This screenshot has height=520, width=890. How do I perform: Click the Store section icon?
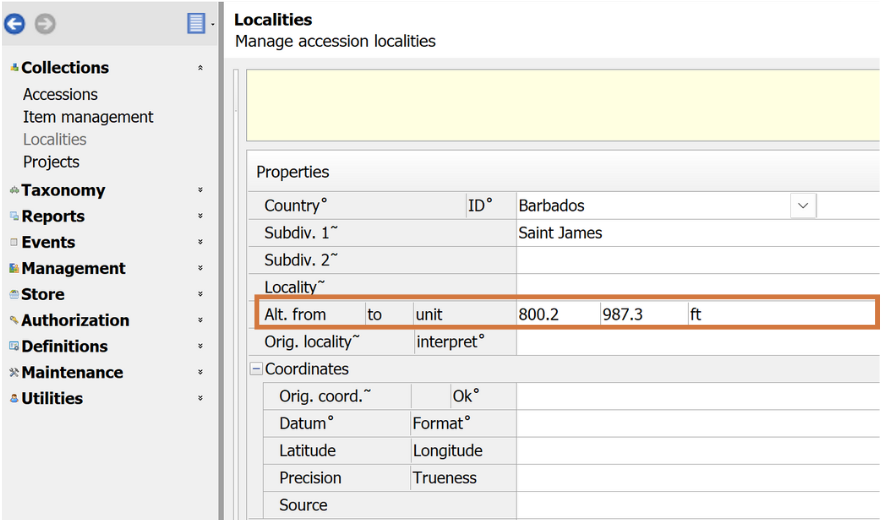tap(14, 294)
